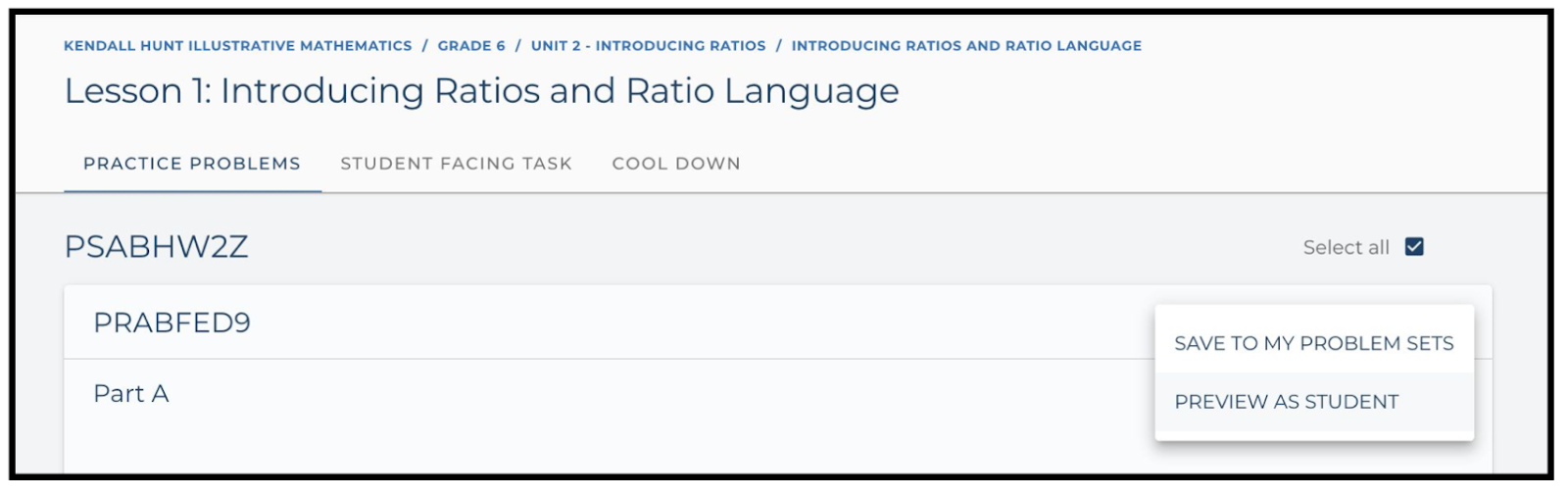
Task: Click the slash separator before Grade 6
Action: point(425,46)
